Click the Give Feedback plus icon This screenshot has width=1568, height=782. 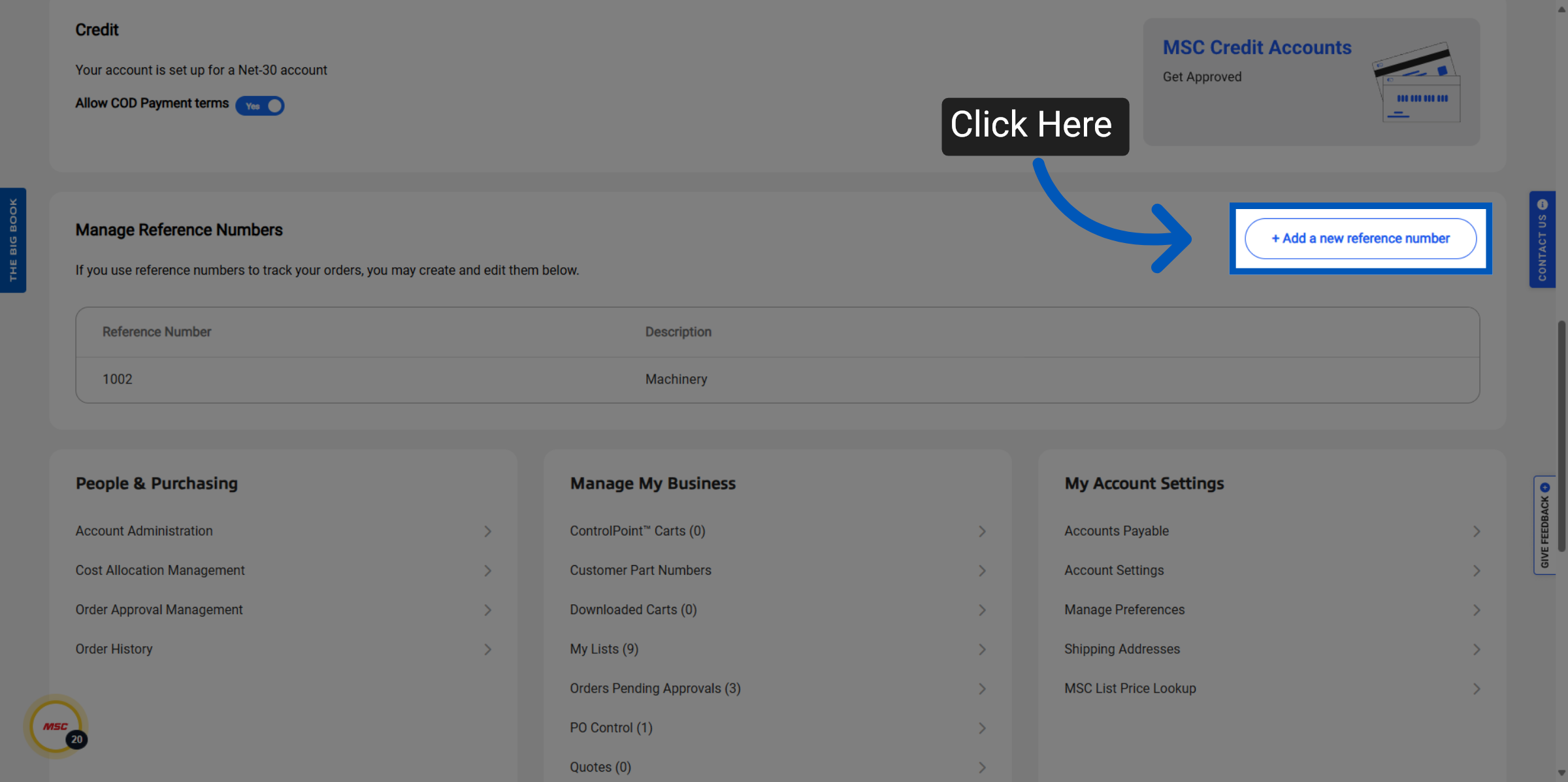(1544, 487)
